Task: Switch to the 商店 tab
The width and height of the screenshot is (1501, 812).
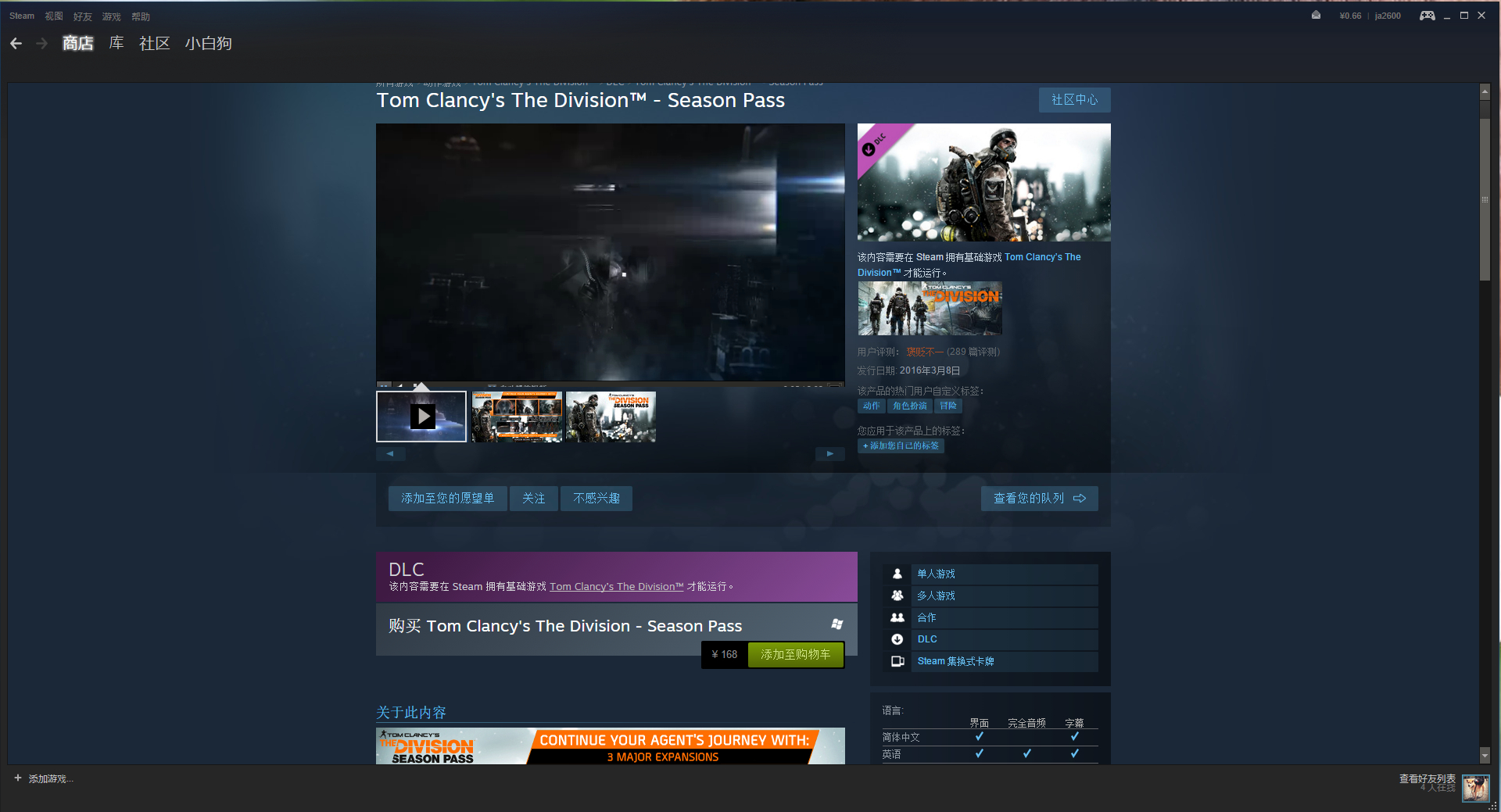Action: [78, 44]
